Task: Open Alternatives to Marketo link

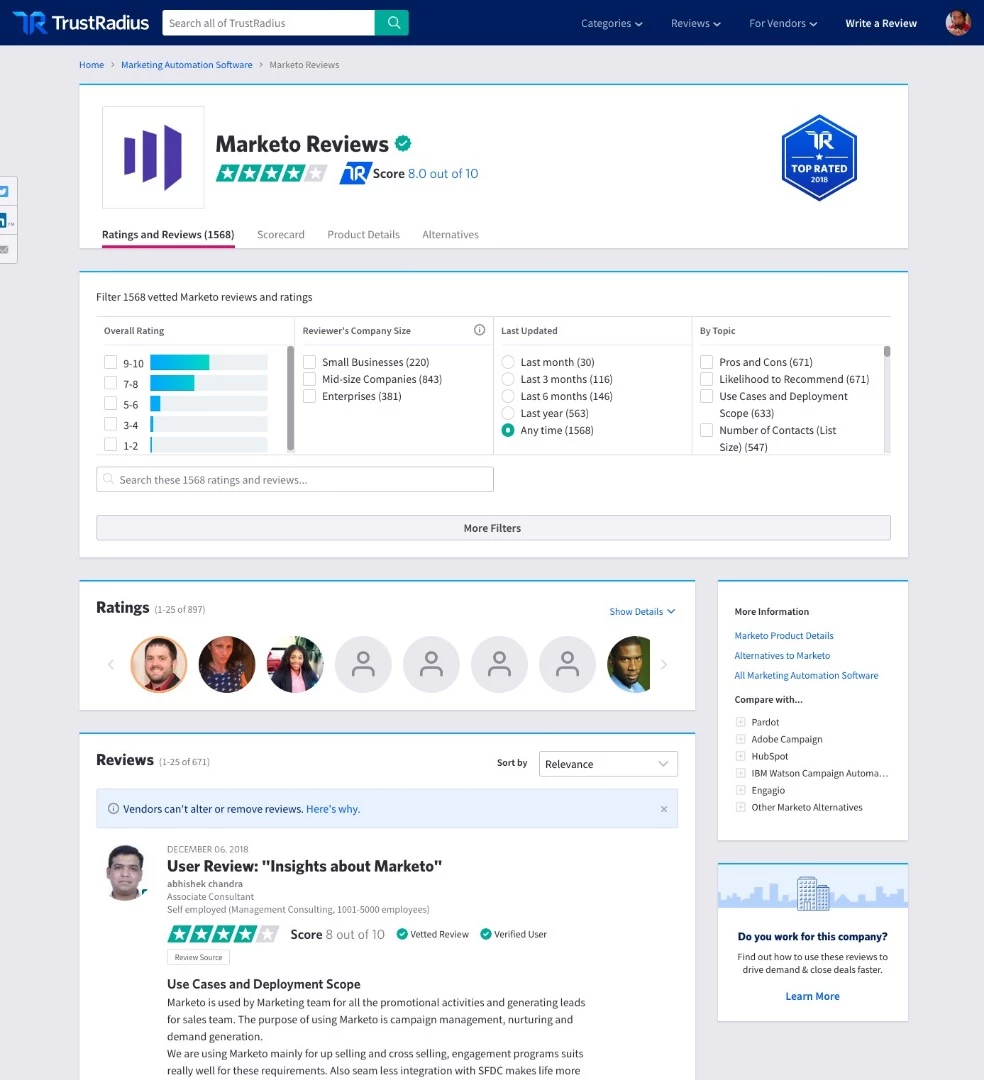Action: [x=782, y=656]
